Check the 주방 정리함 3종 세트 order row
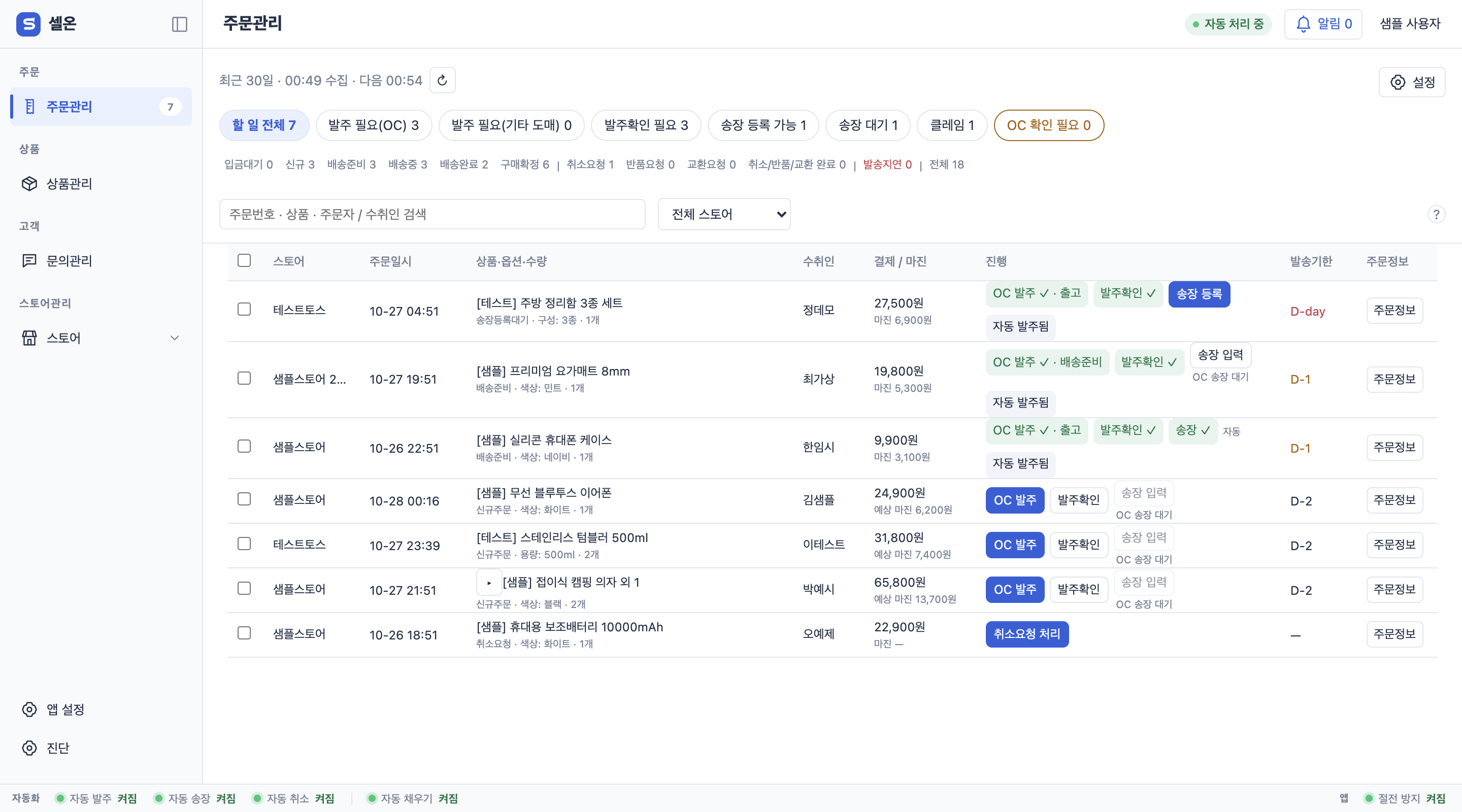1462x812 pixels. [x=244, y=309]
